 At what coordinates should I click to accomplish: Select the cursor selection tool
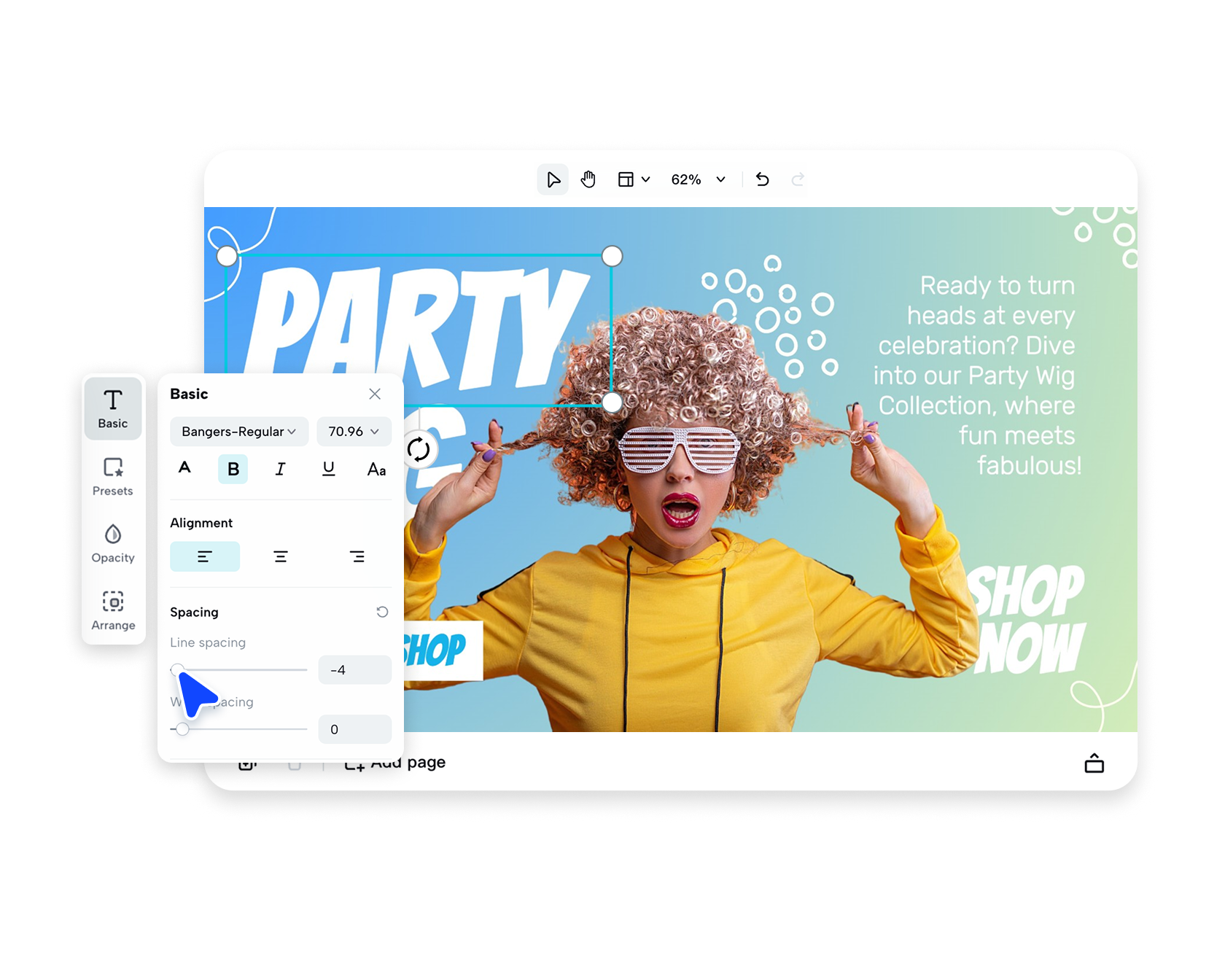coord(553,179)
